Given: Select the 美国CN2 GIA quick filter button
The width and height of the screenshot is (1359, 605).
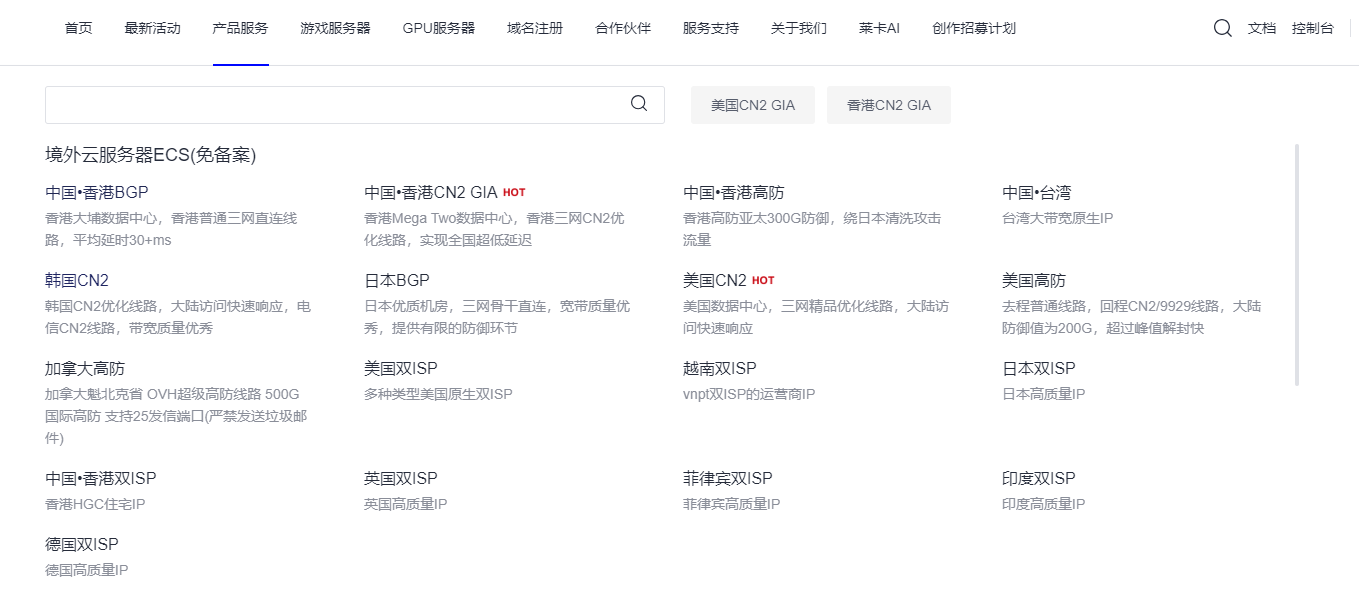Looking at the screenshot, I should [752, 105].
